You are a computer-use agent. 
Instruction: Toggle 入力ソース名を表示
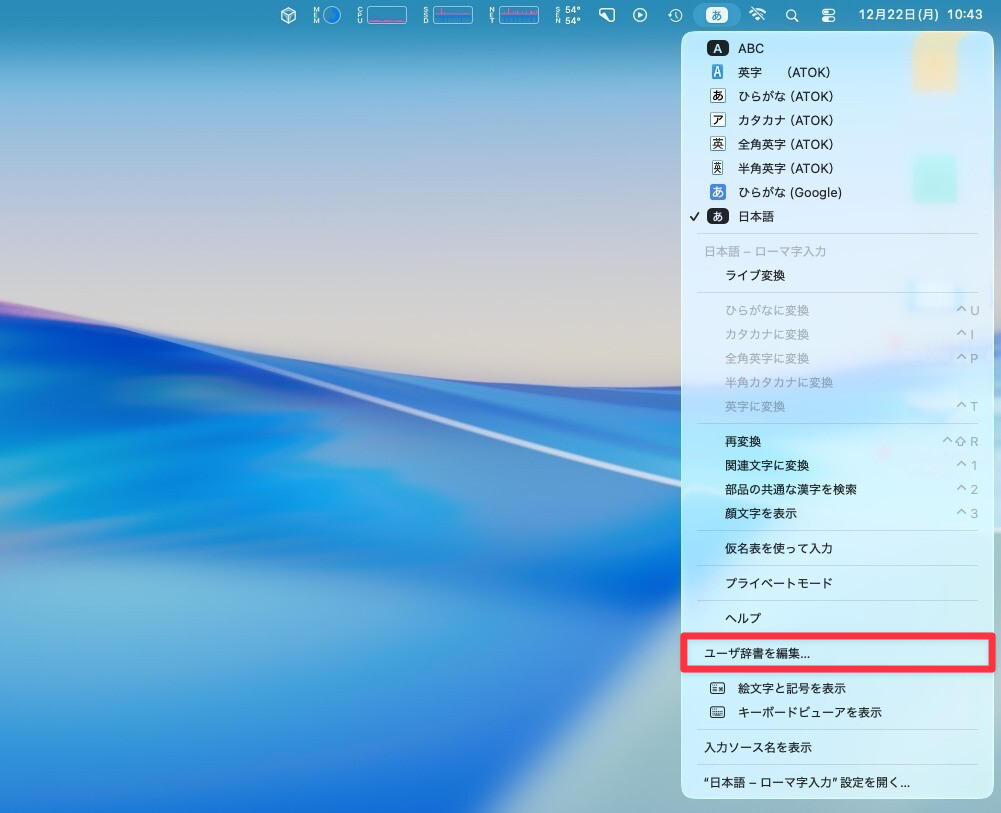(x=838, y=748)
